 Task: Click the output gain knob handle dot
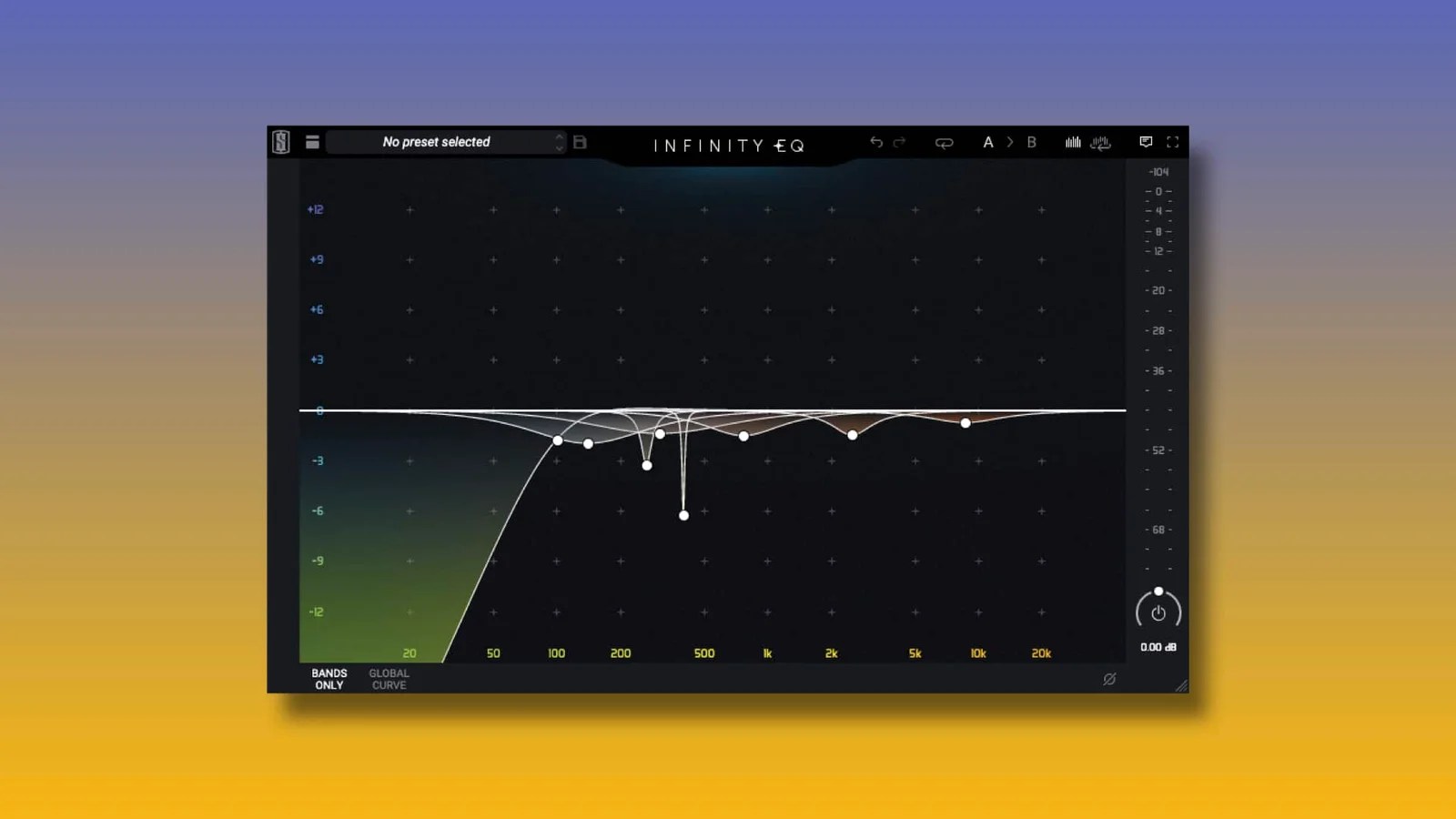[1158, 591]
